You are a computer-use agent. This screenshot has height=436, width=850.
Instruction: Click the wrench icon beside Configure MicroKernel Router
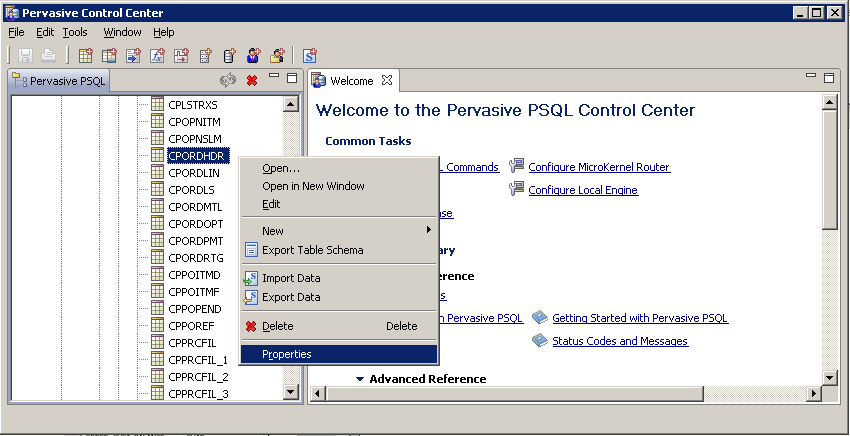click(517, 165)
